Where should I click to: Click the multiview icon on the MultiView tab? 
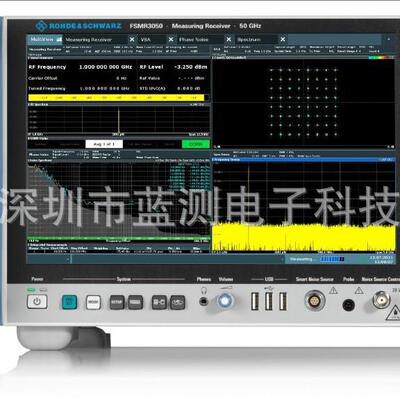59,39
